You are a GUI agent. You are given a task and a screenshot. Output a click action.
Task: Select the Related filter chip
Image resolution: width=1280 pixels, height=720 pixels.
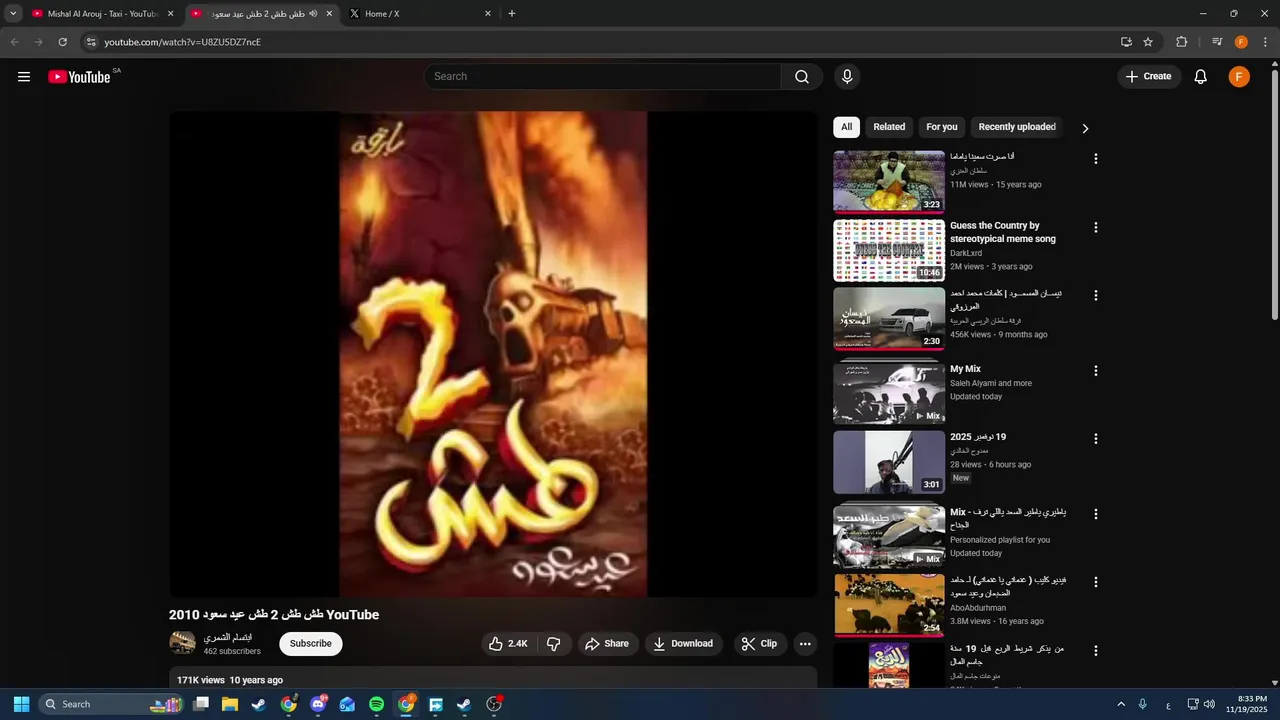(x=889, y=127)
